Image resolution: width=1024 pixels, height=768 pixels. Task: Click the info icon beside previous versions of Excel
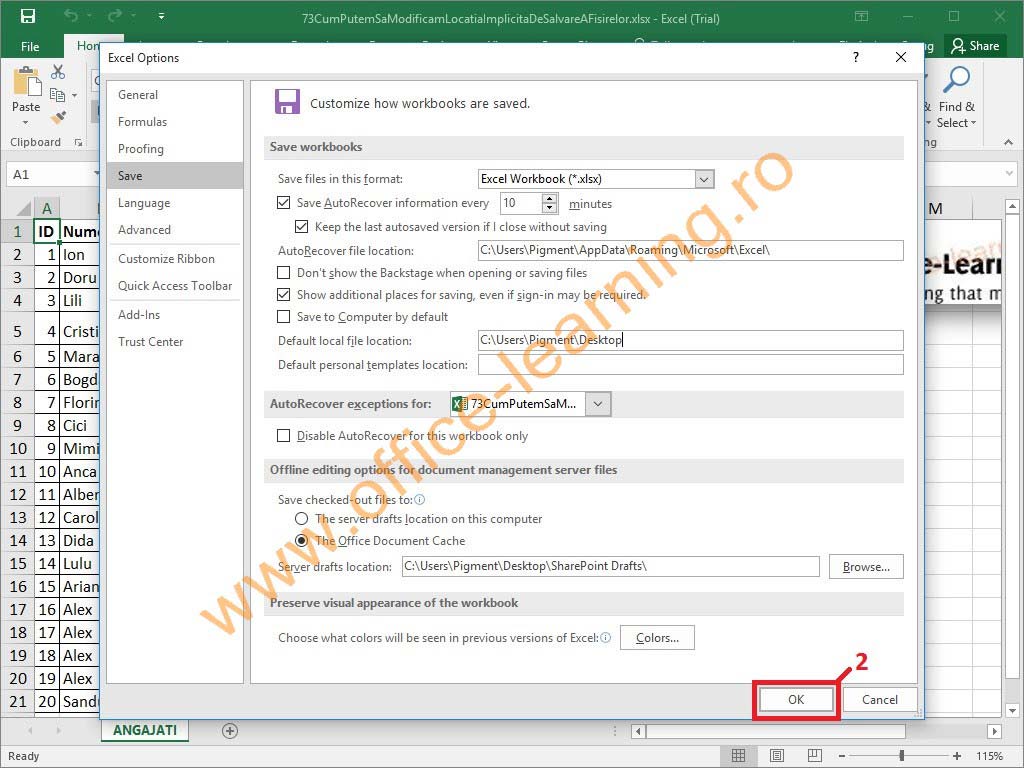[x=605, y=637]
